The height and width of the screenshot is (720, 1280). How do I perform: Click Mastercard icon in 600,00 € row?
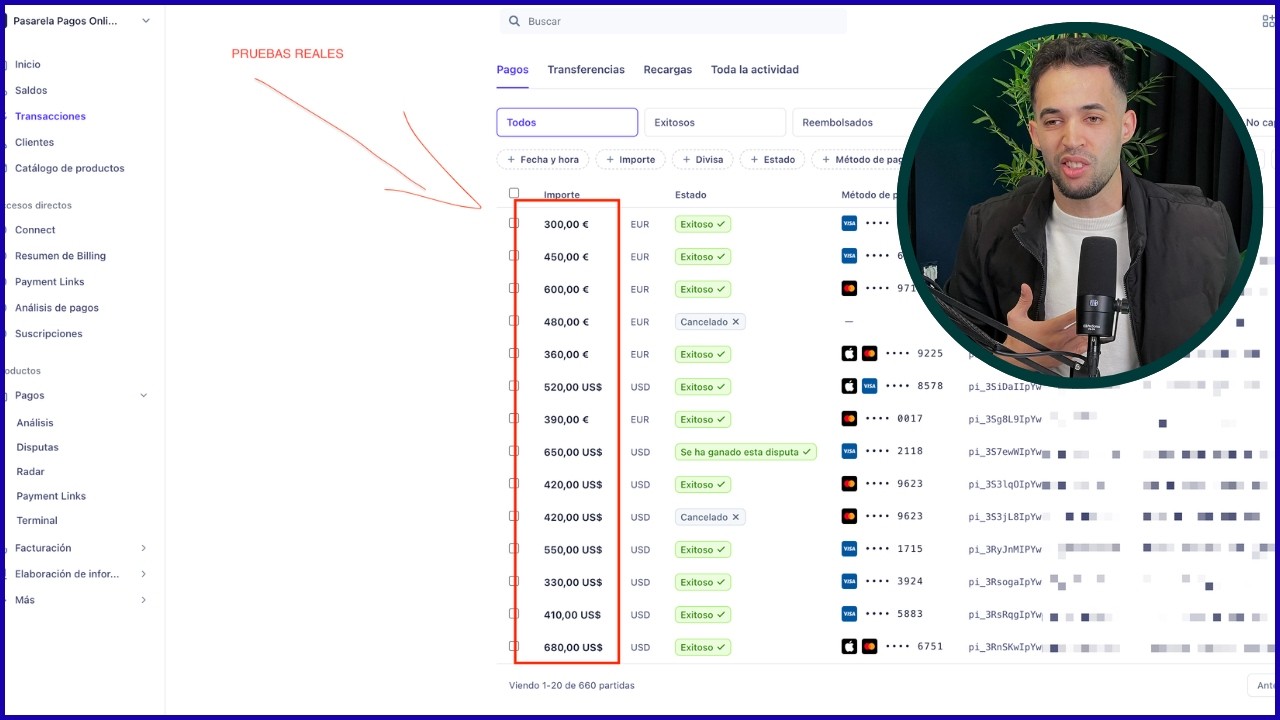tap(849, 289)
